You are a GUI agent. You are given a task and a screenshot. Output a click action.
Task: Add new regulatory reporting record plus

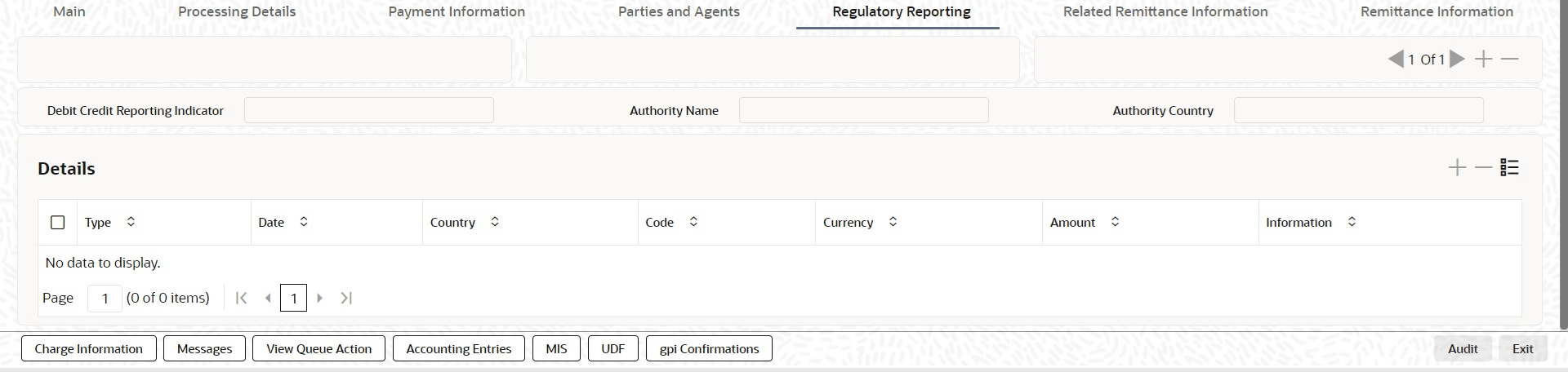[1484, 59]
